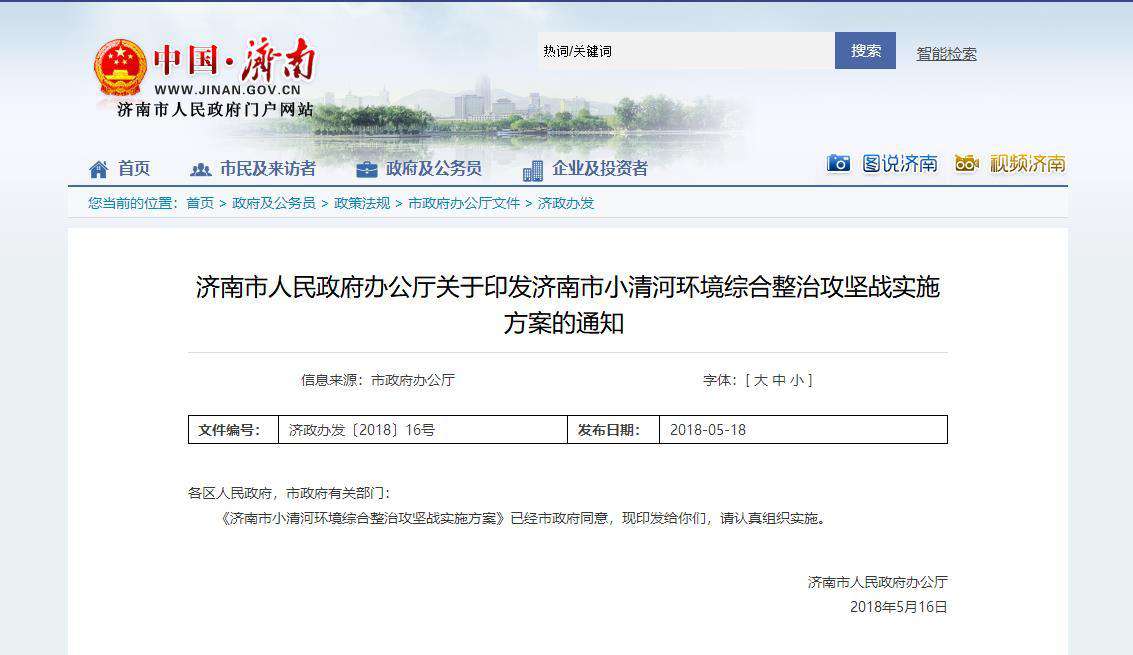1133x655 pixels.
Task: Open the 首页 navigation item
Action: click(133, 168)
